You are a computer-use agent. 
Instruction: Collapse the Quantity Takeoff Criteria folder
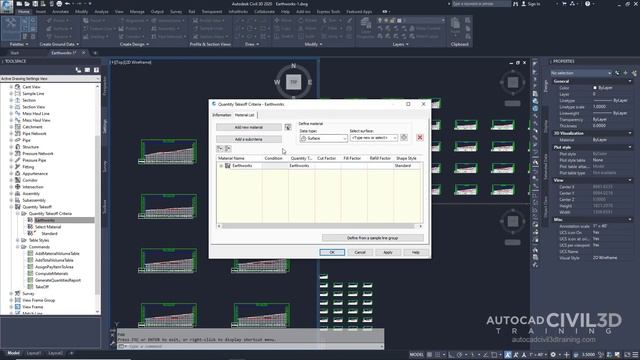[18, 213]
